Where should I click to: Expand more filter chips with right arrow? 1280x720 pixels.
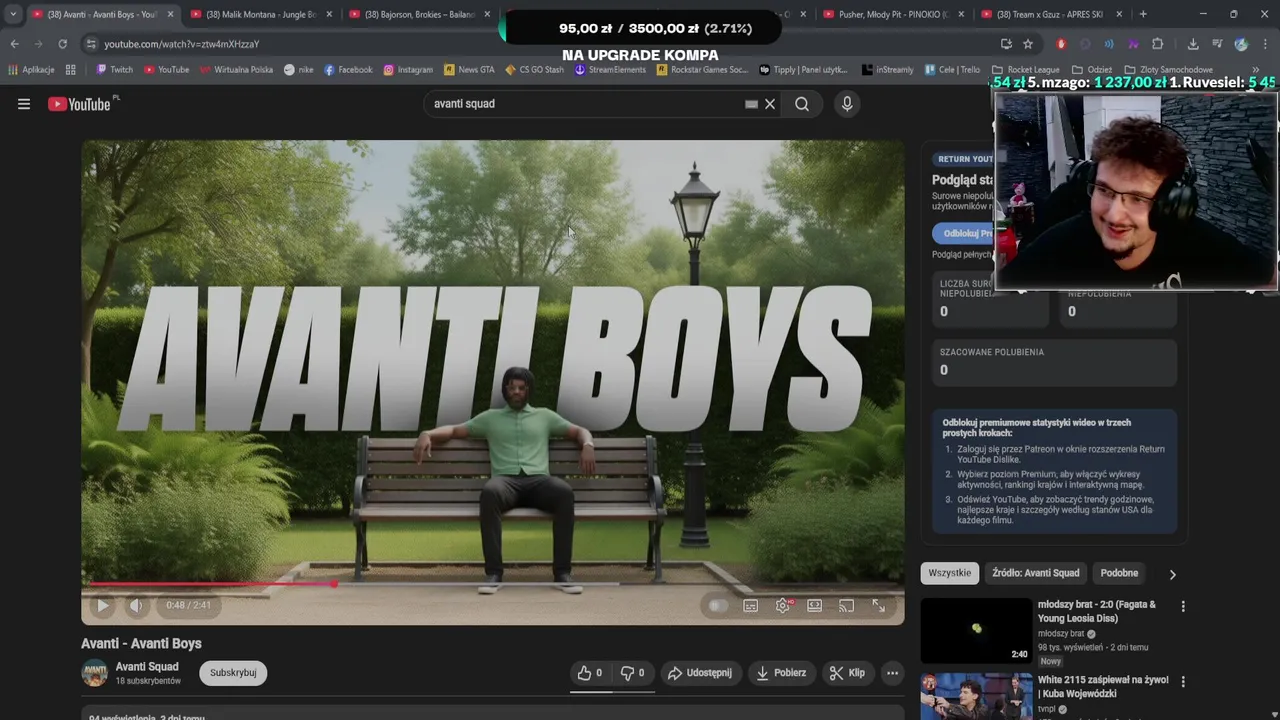pyautogui.click(x=1172, y=574)
